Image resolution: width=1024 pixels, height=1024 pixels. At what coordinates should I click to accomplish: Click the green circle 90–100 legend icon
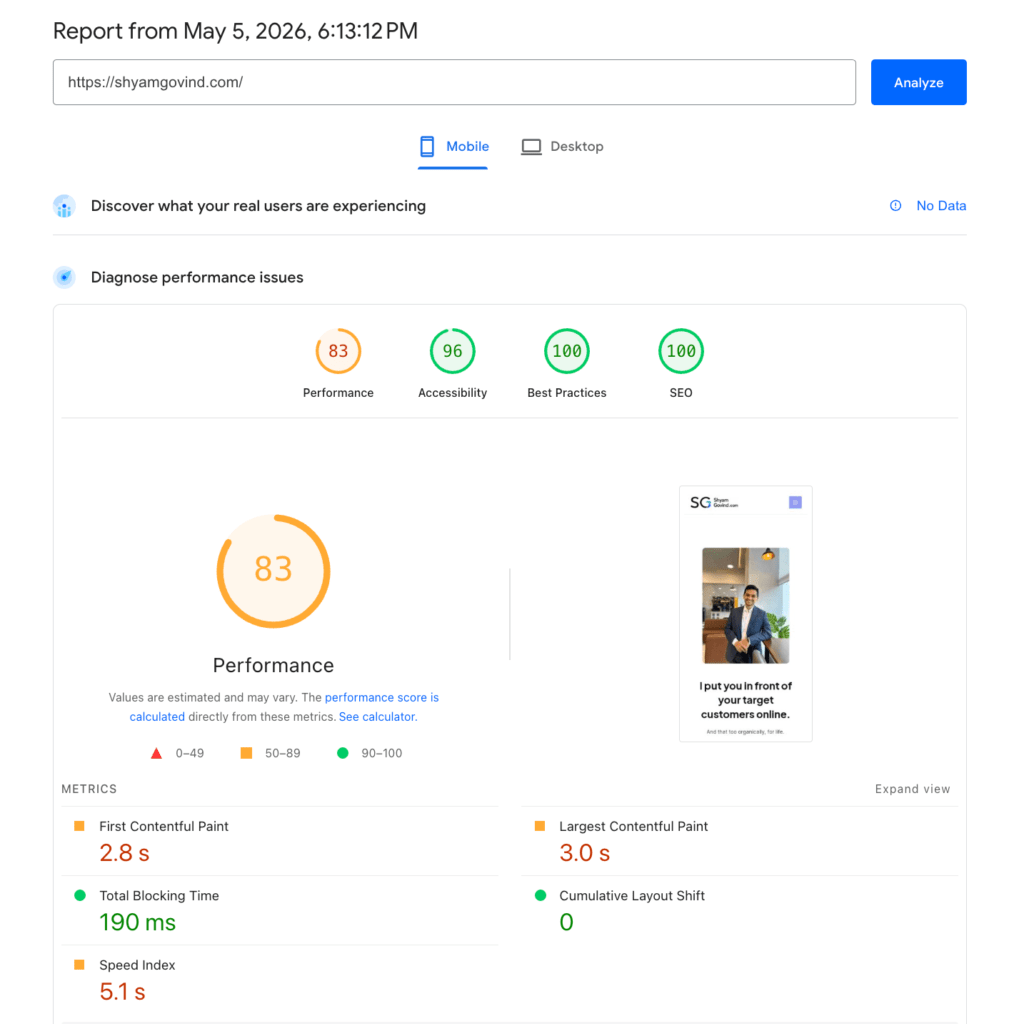(x=342, y=753)
